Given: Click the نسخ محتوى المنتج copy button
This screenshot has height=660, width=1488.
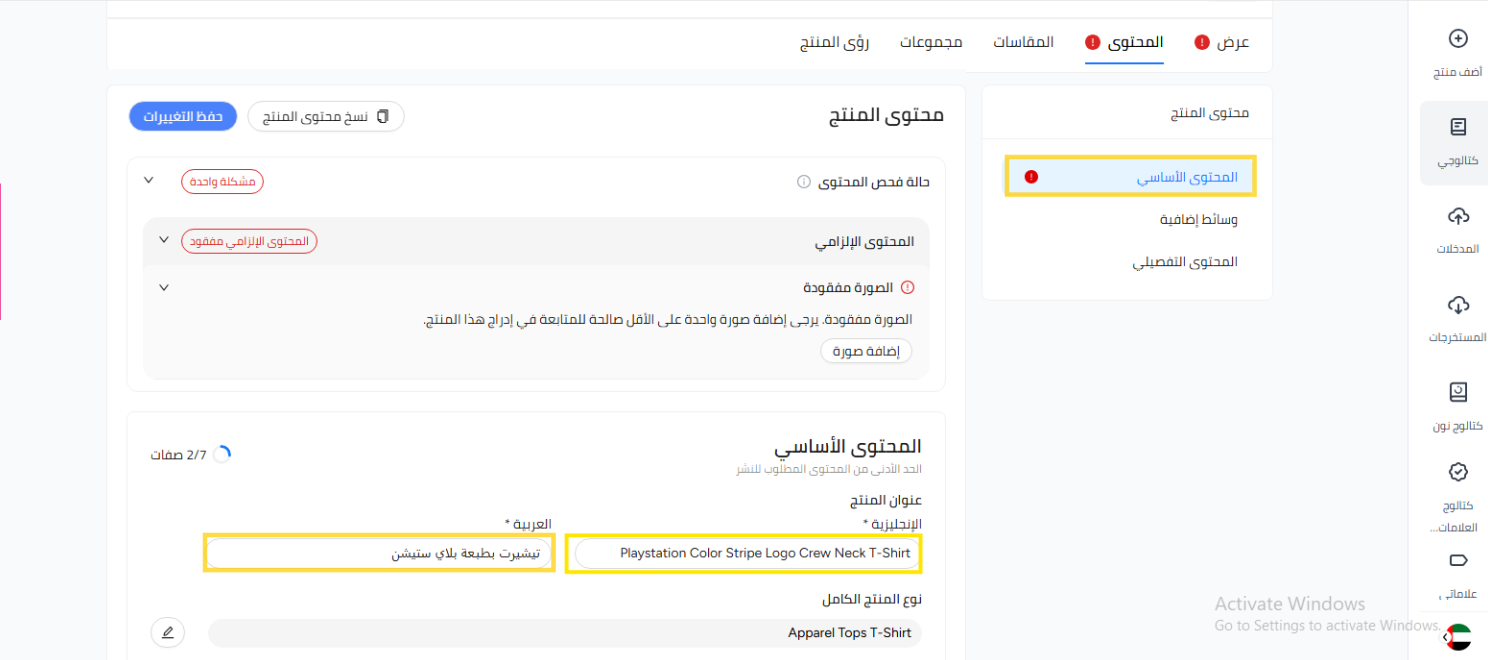Looking at the screenshot, I should pyautogui.click(x=326, y=116).
